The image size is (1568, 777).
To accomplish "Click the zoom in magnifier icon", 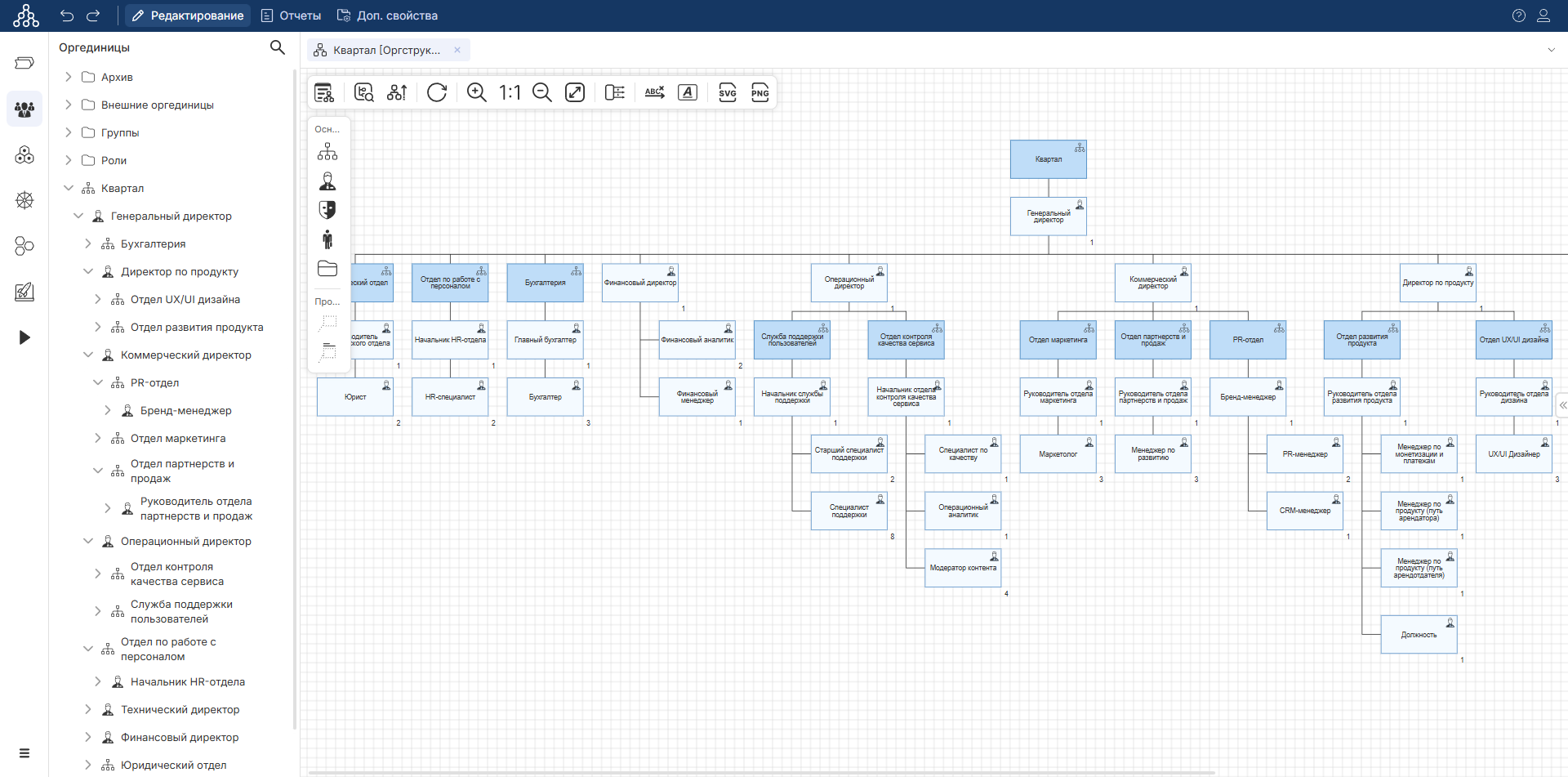I will tap(476, 92).
